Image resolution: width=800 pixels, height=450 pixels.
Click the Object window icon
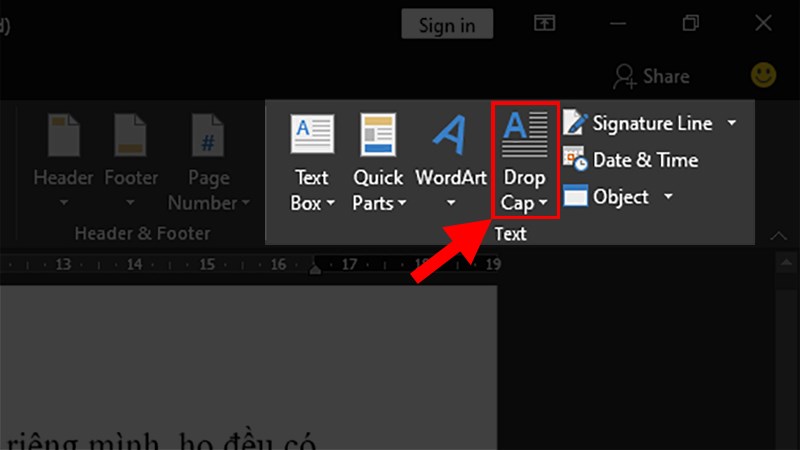[575, 197]
